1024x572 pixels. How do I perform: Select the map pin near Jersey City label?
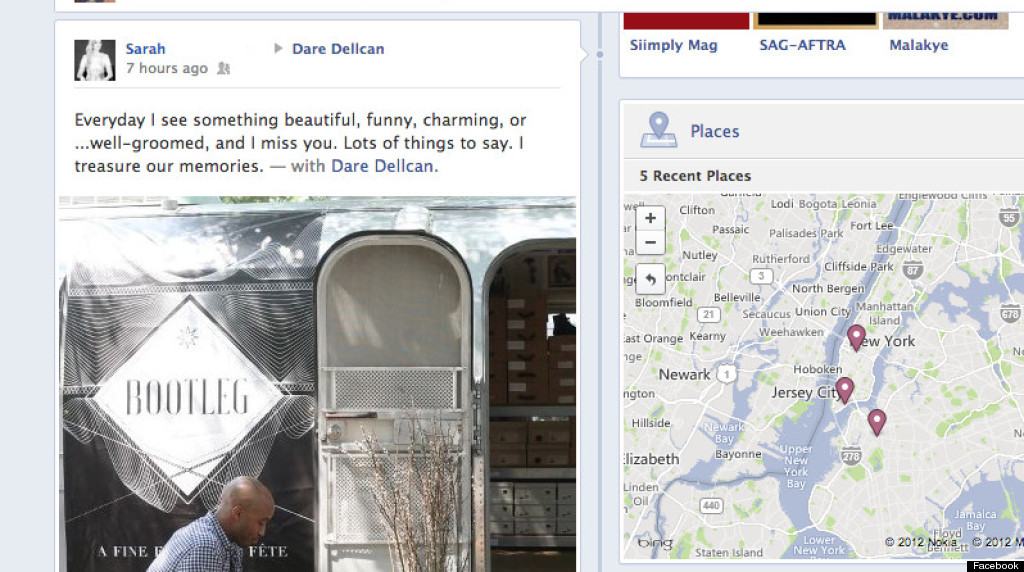pos(844,390)
